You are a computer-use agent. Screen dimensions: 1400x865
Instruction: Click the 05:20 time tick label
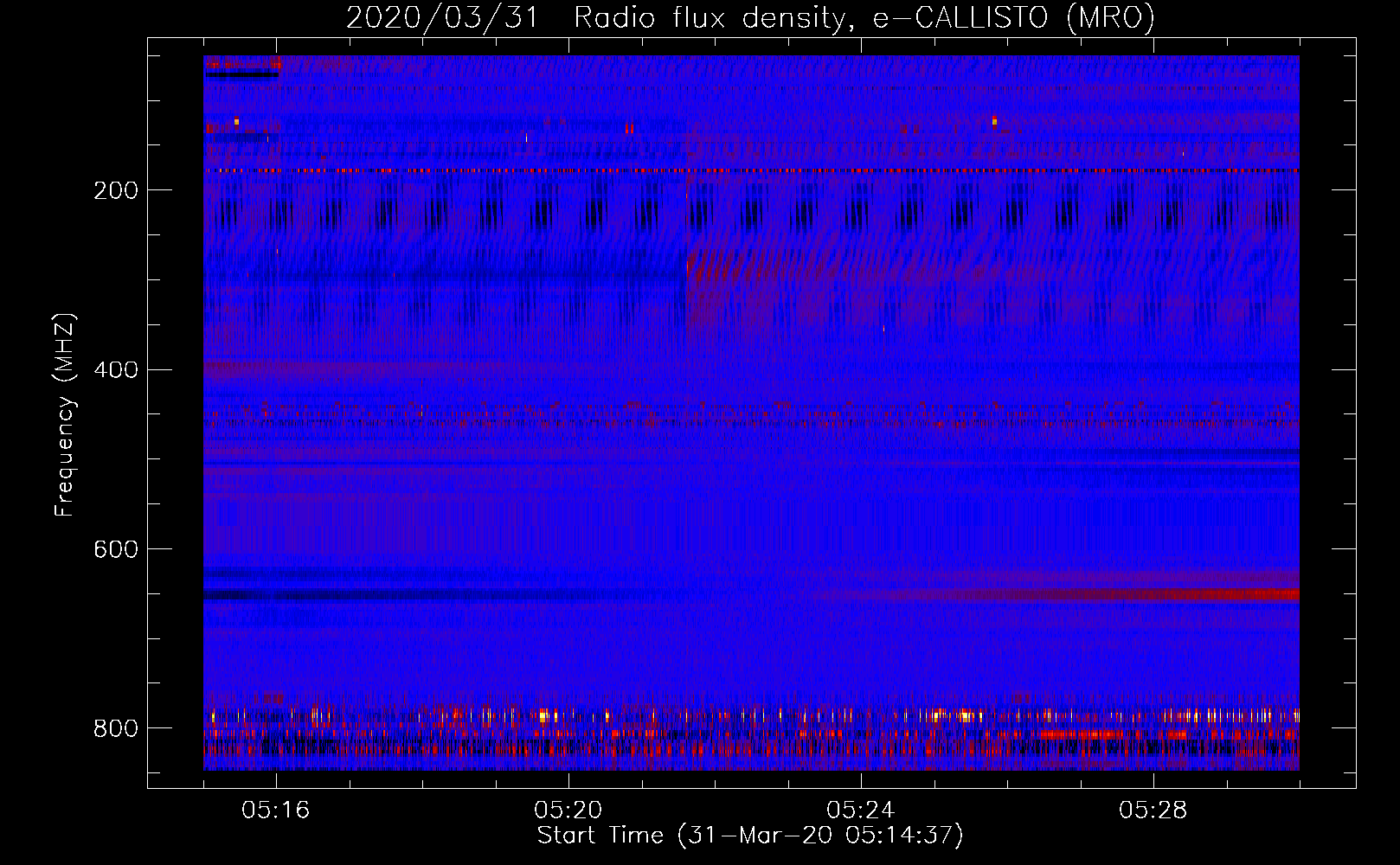568,811
